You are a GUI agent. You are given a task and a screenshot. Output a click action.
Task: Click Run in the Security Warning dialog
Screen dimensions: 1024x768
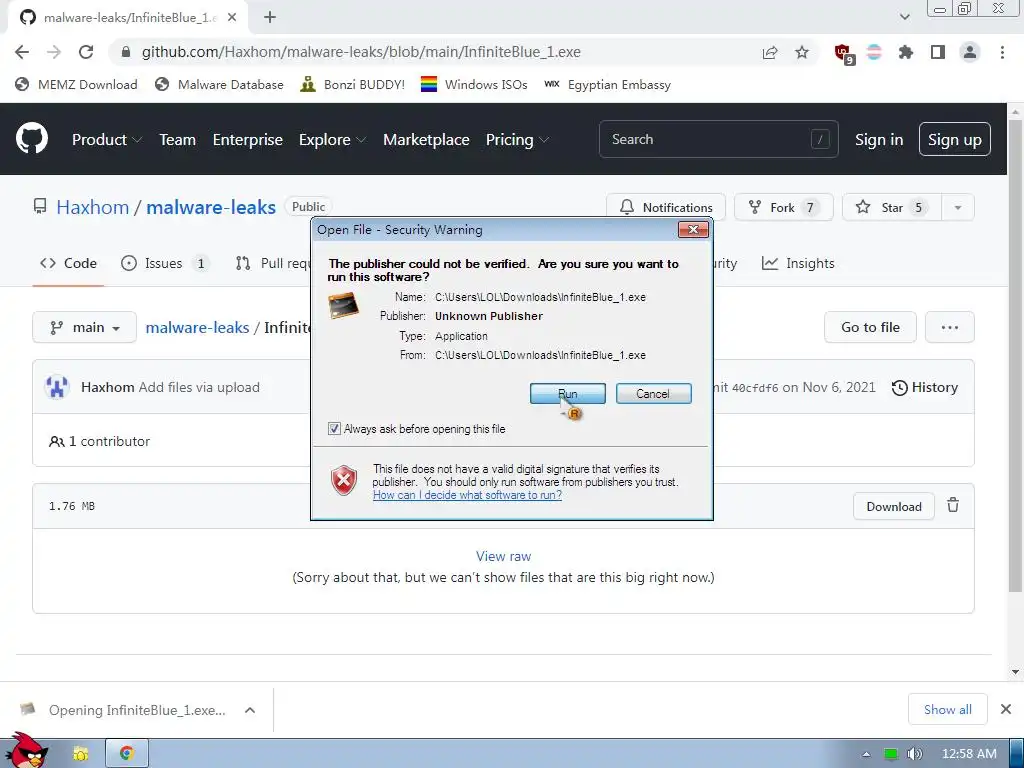[x=568, y=394]
